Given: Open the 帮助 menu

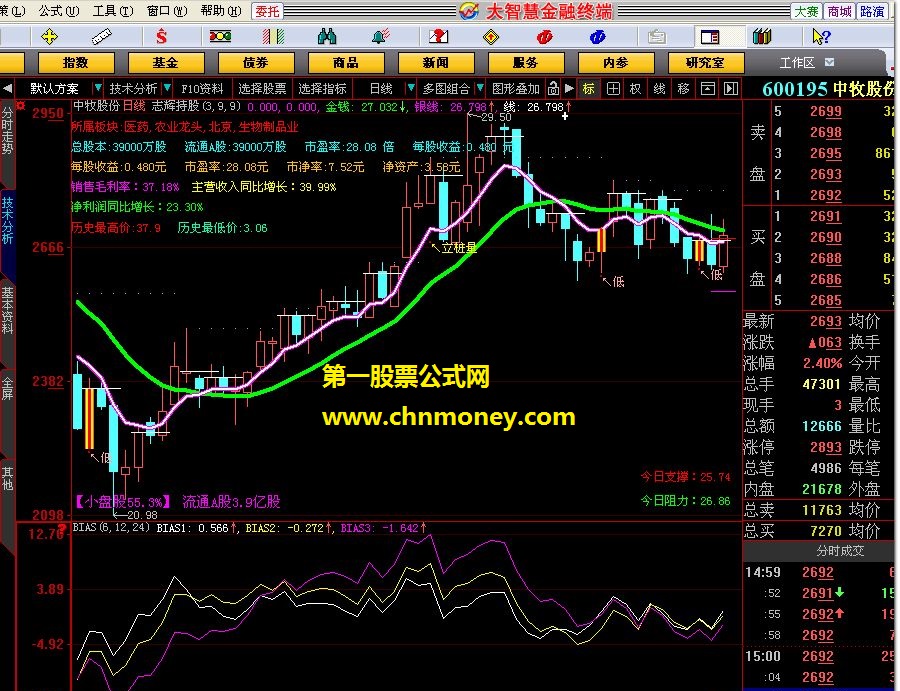Looking at the screenshot, I should [x=221, y=11].
